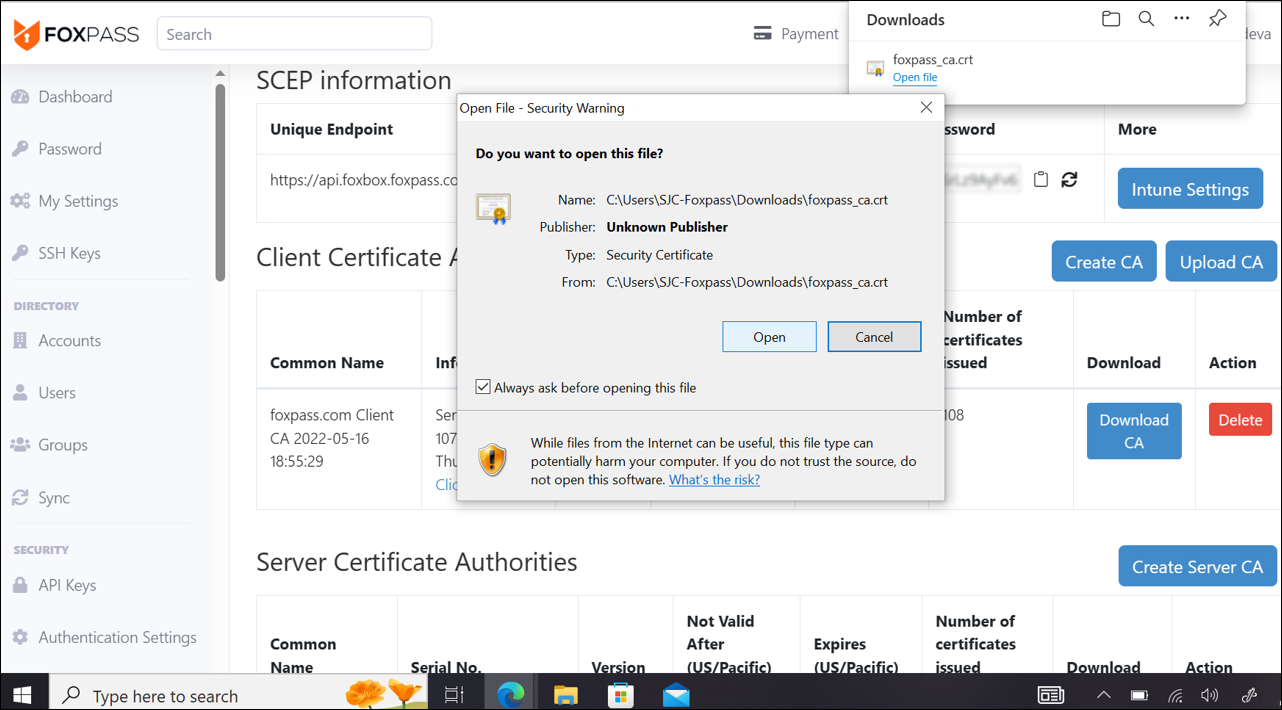Viewport: 1282px width, 710px height.
Task: Uncheck Always ask before opening this file
Action: pyautogui.click(x=483, y=387)
